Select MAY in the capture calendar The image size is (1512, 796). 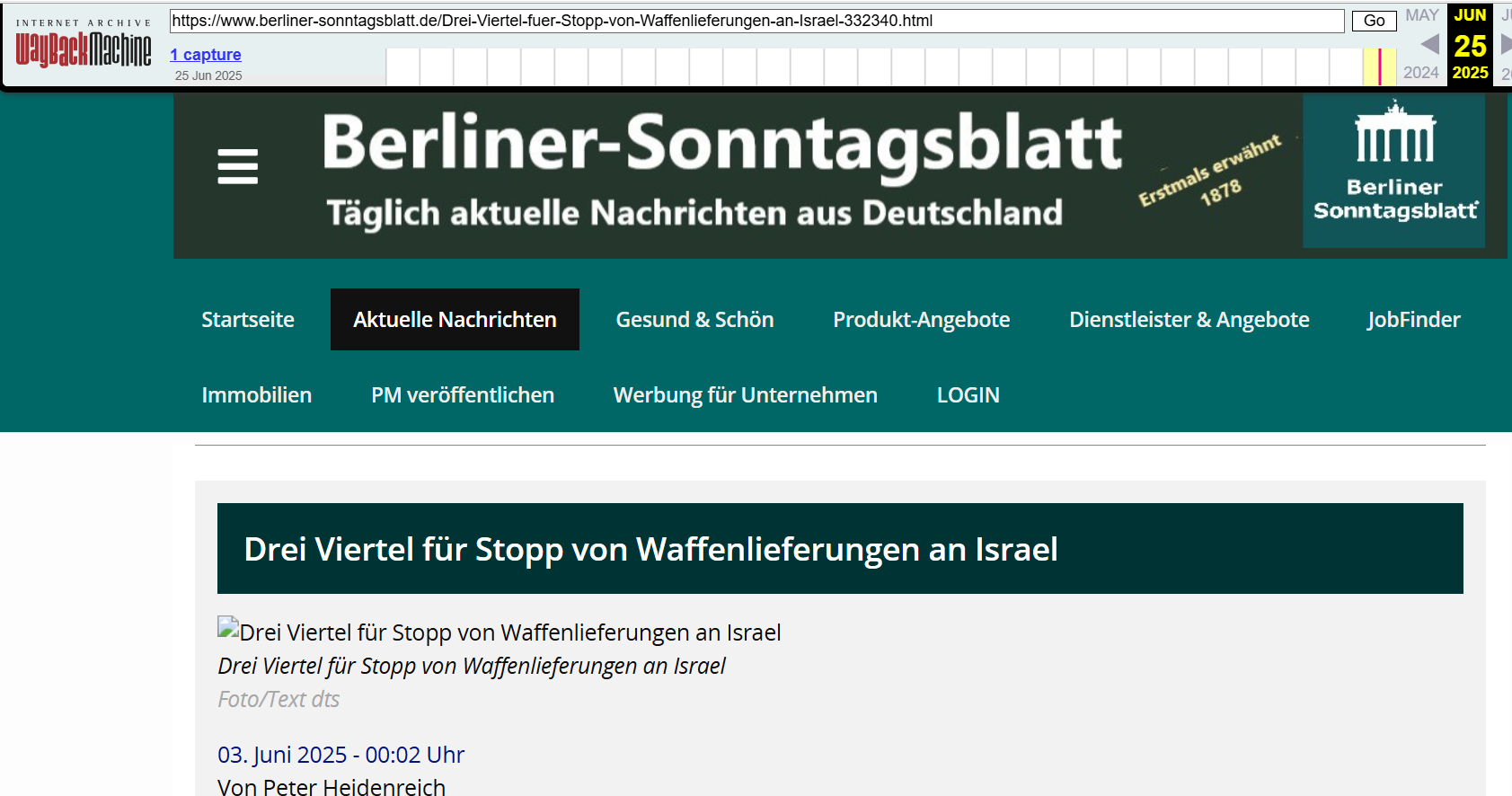(1422, 15)
